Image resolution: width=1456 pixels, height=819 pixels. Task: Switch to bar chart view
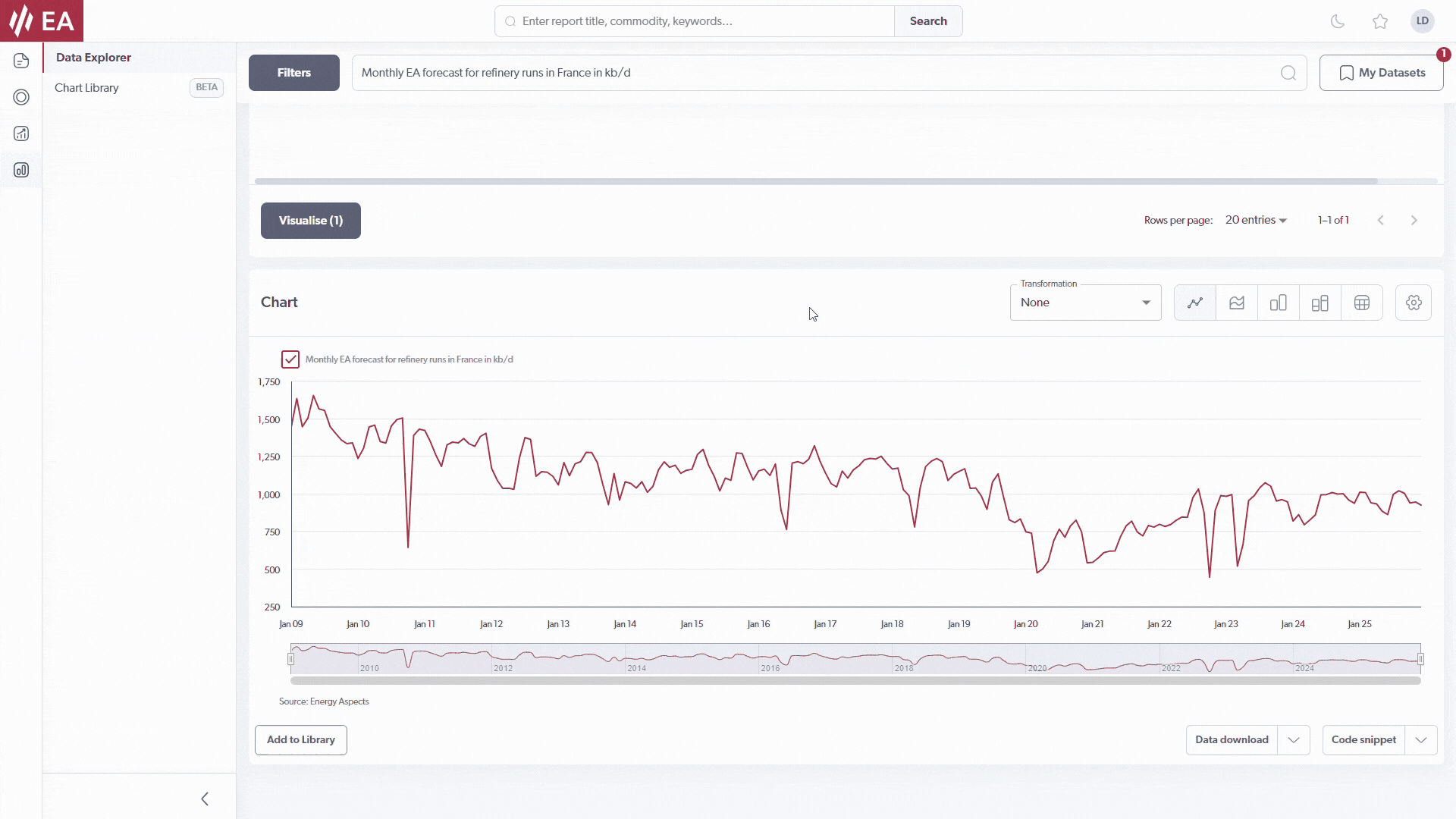[1279, 303]
